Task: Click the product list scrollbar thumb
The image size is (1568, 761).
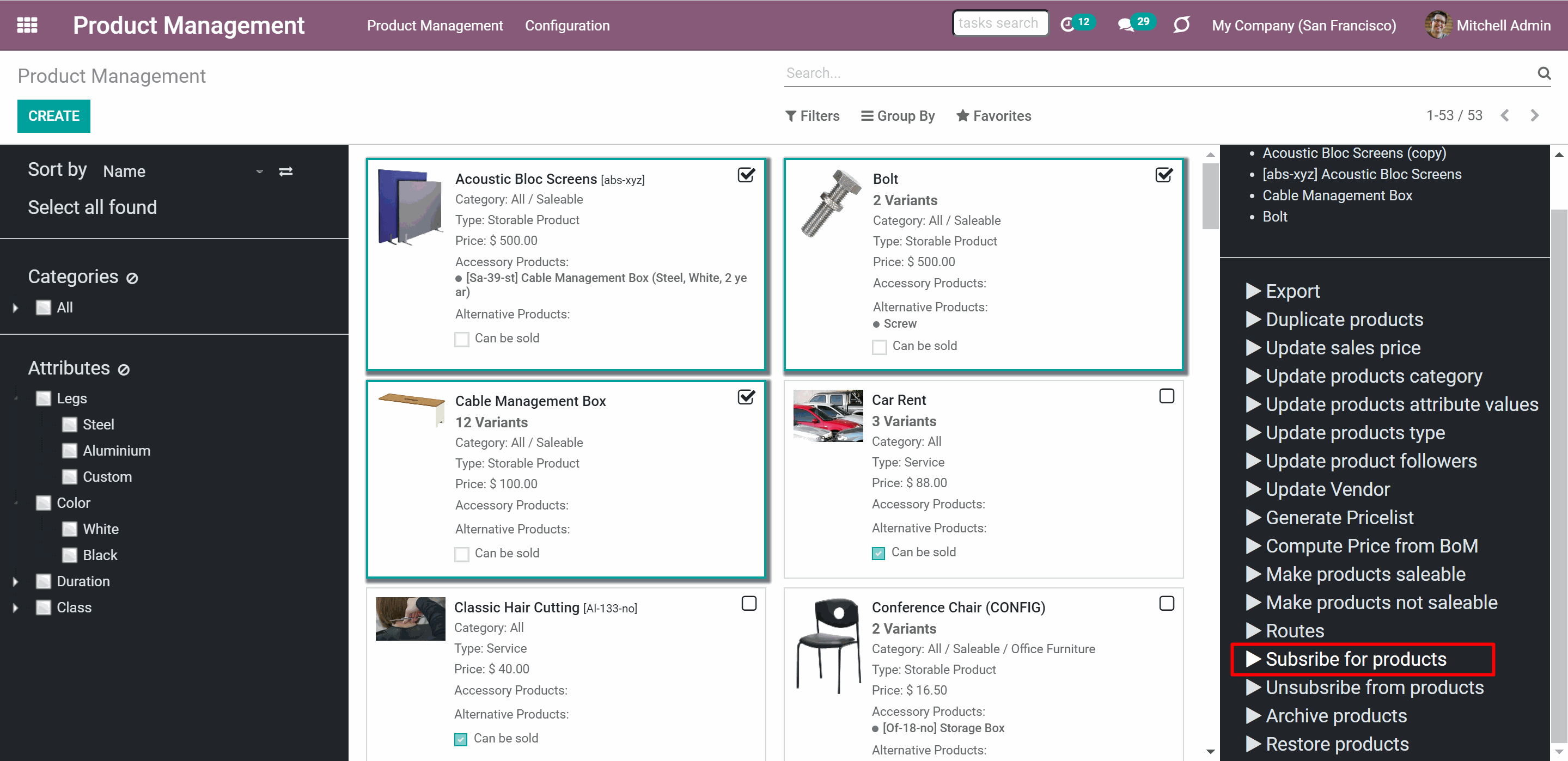Action: (1210, 196)
